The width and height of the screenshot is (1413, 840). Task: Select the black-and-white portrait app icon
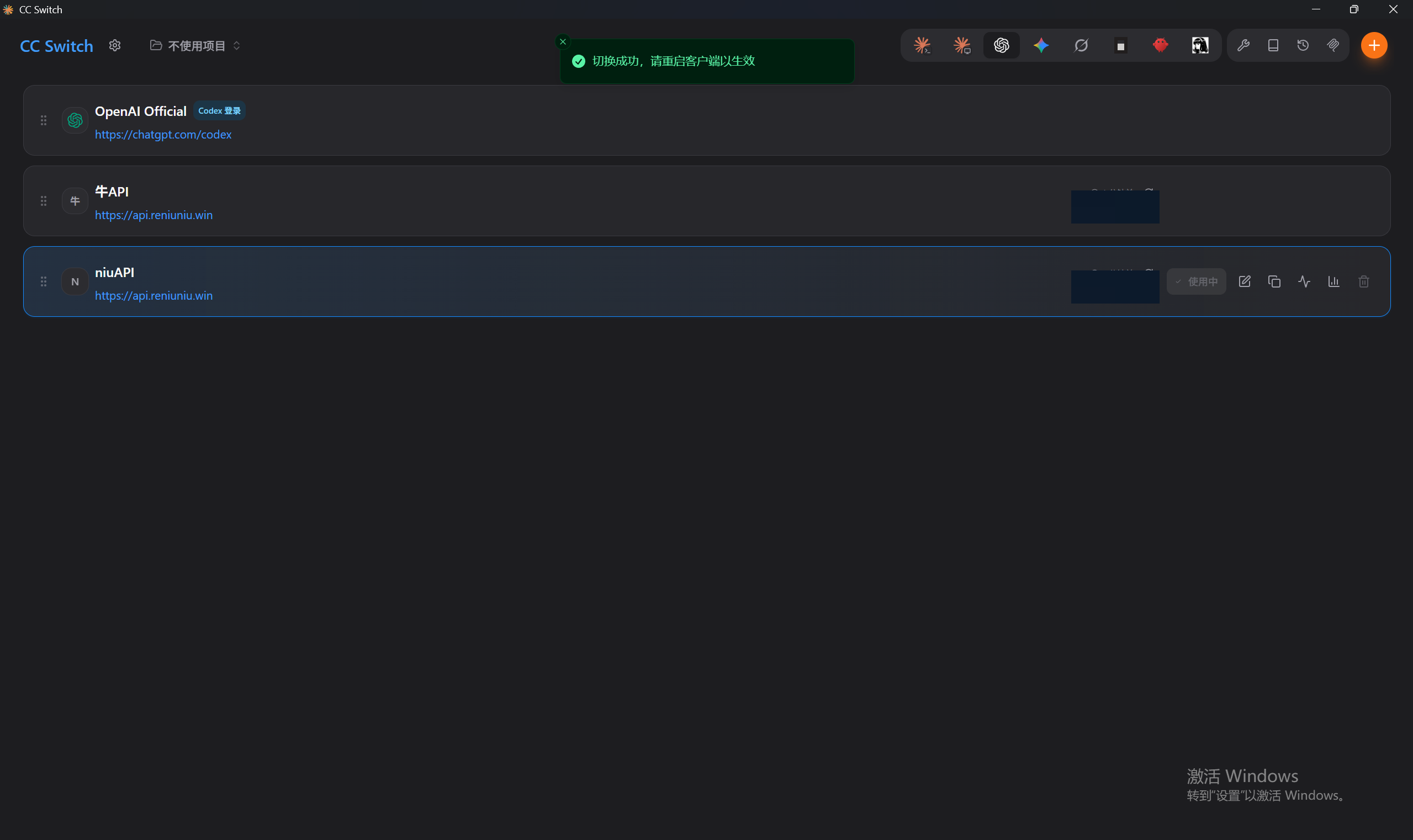[1199, 45]
